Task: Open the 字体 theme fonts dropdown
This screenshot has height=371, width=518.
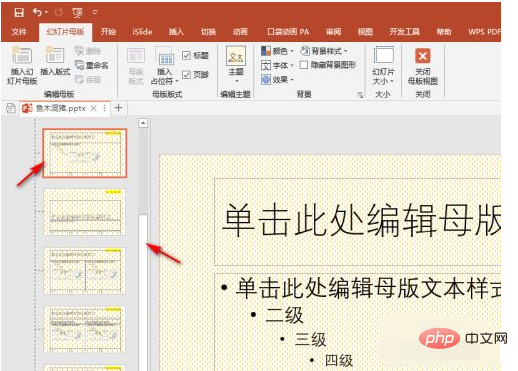Action: [x=277, y=65]
